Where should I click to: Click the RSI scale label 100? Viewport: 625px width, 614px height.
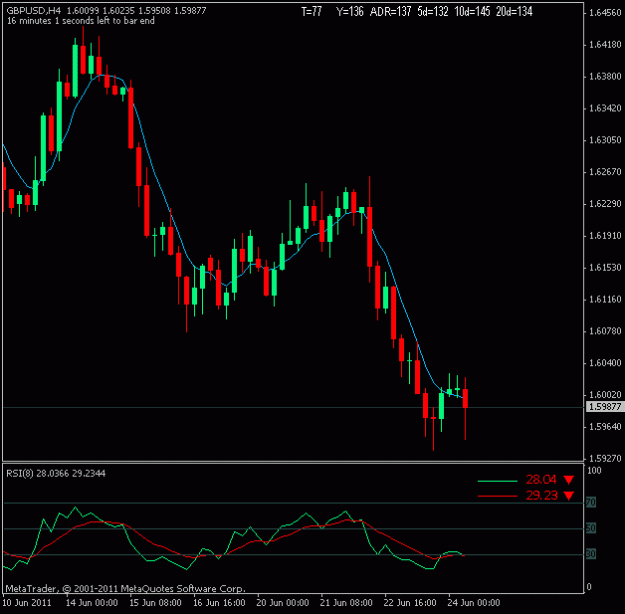click(x=594, y=471)
